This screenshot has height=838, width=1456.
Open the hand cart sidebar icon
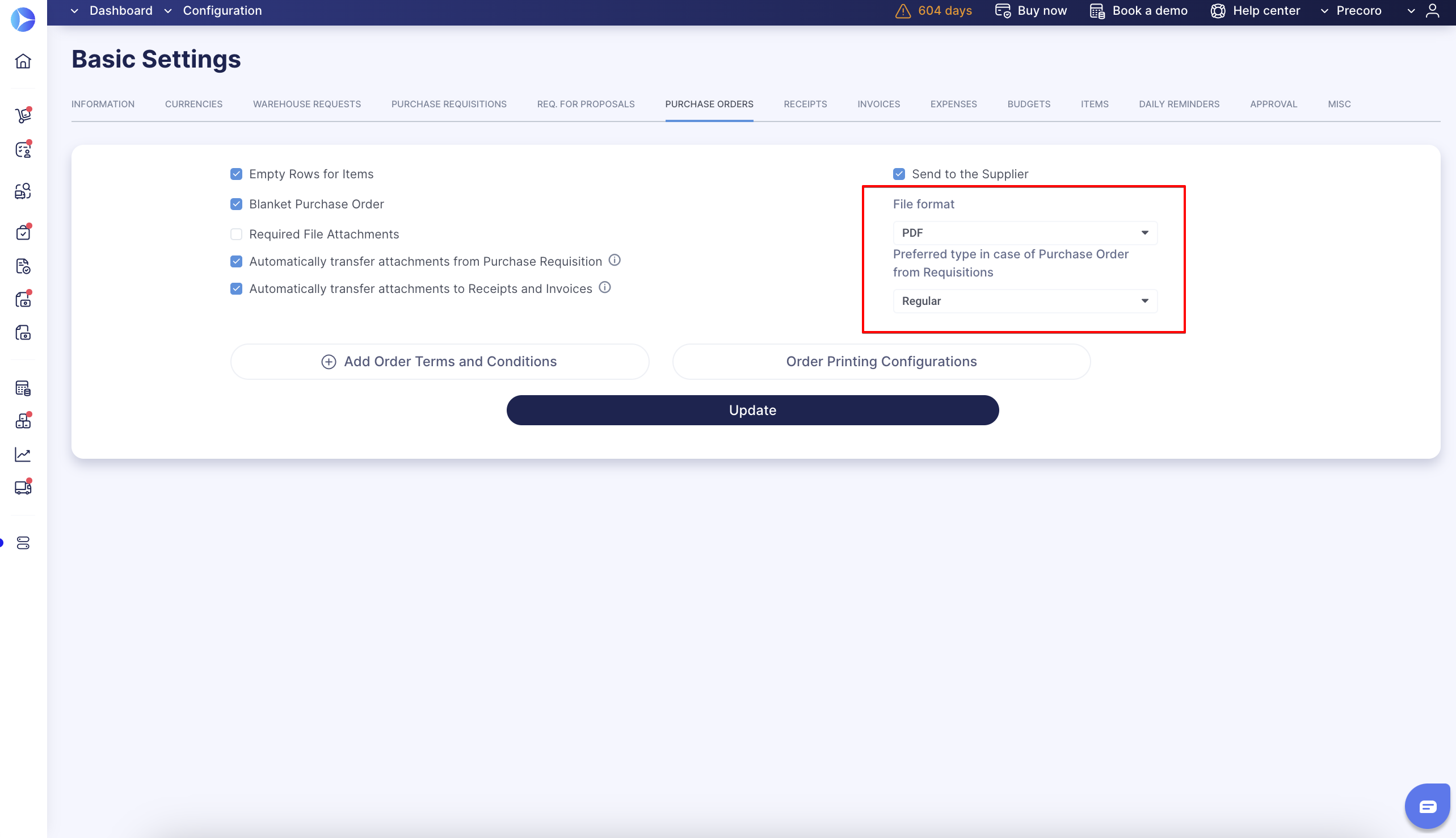point(23,115)
